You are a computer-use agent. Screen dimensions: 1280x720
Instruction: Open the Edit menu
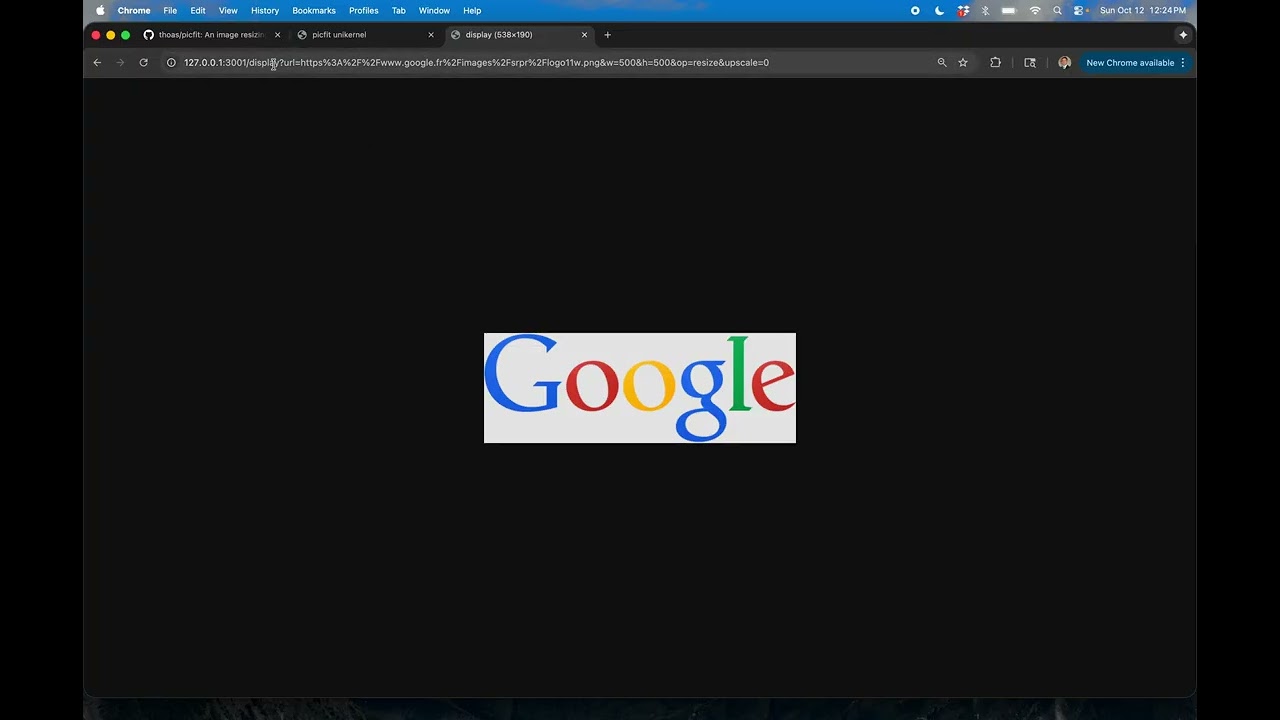(x=198, y=11)
